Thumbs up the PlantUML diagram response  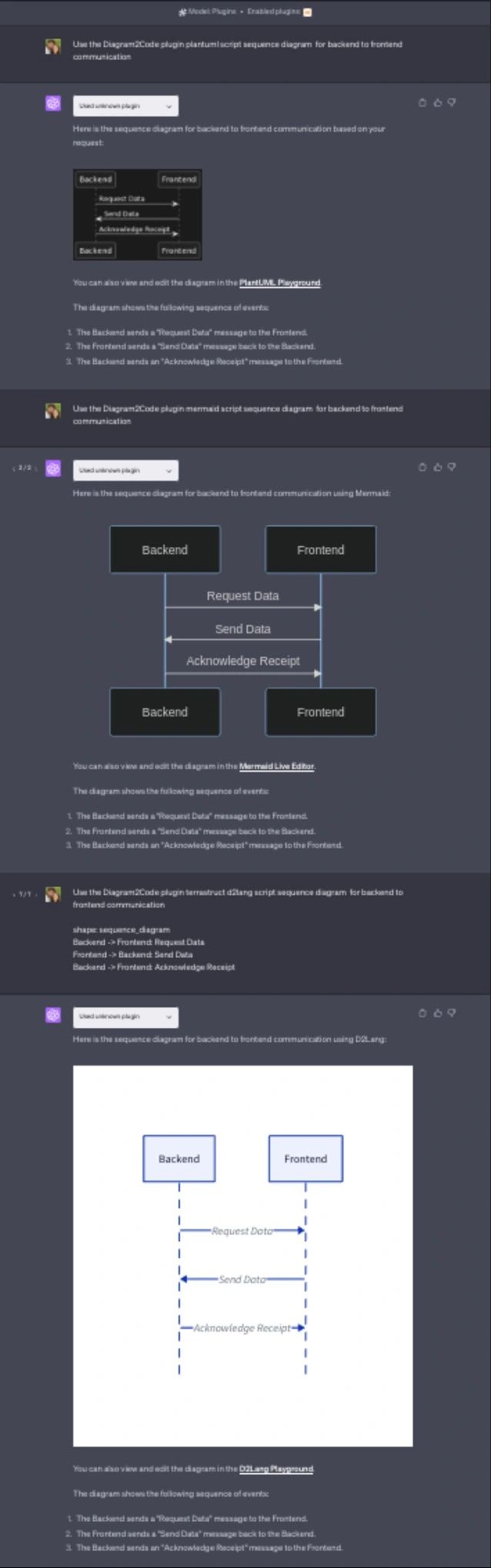[437, 103]
